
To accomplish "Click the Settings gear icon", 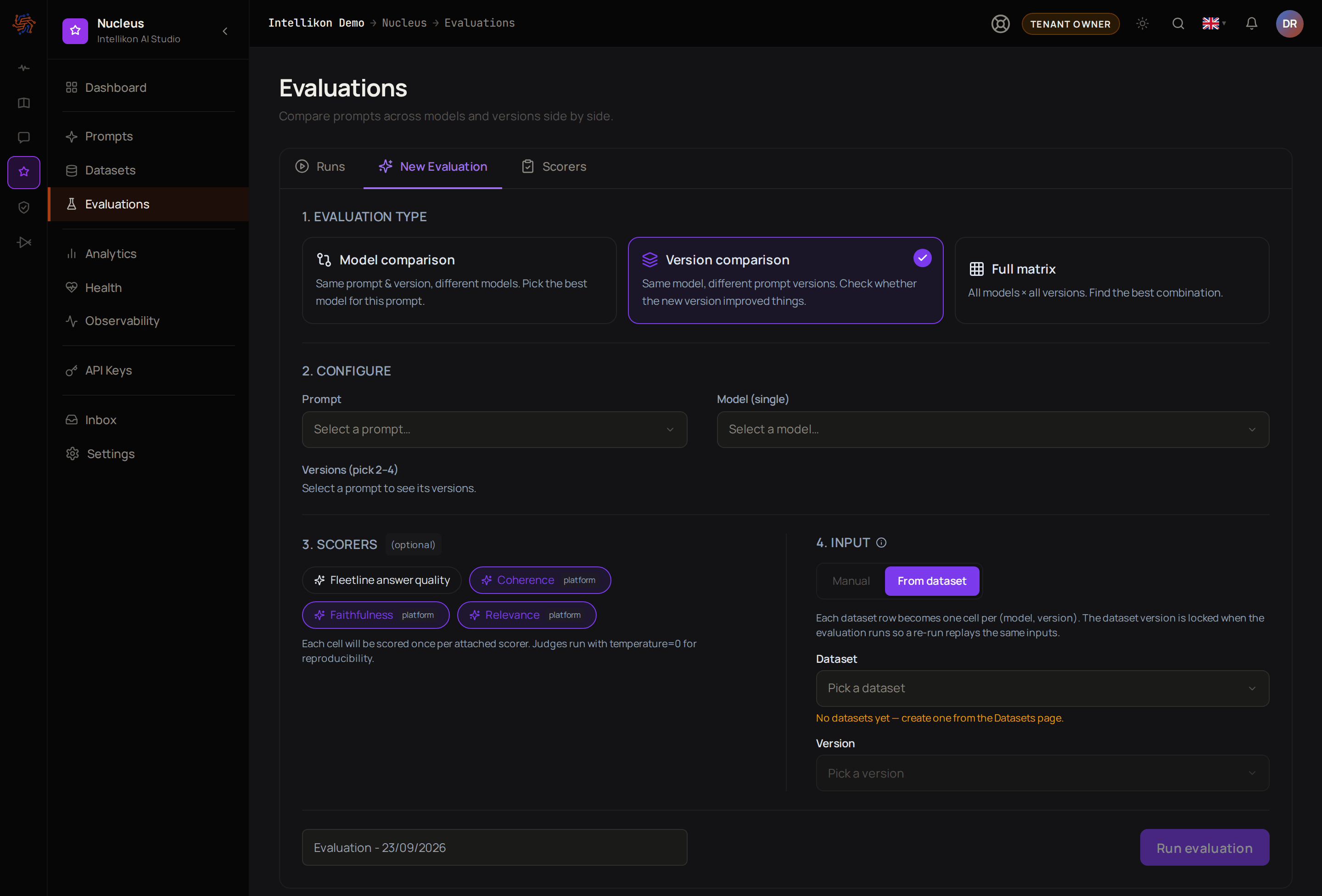I will [72, 454].
